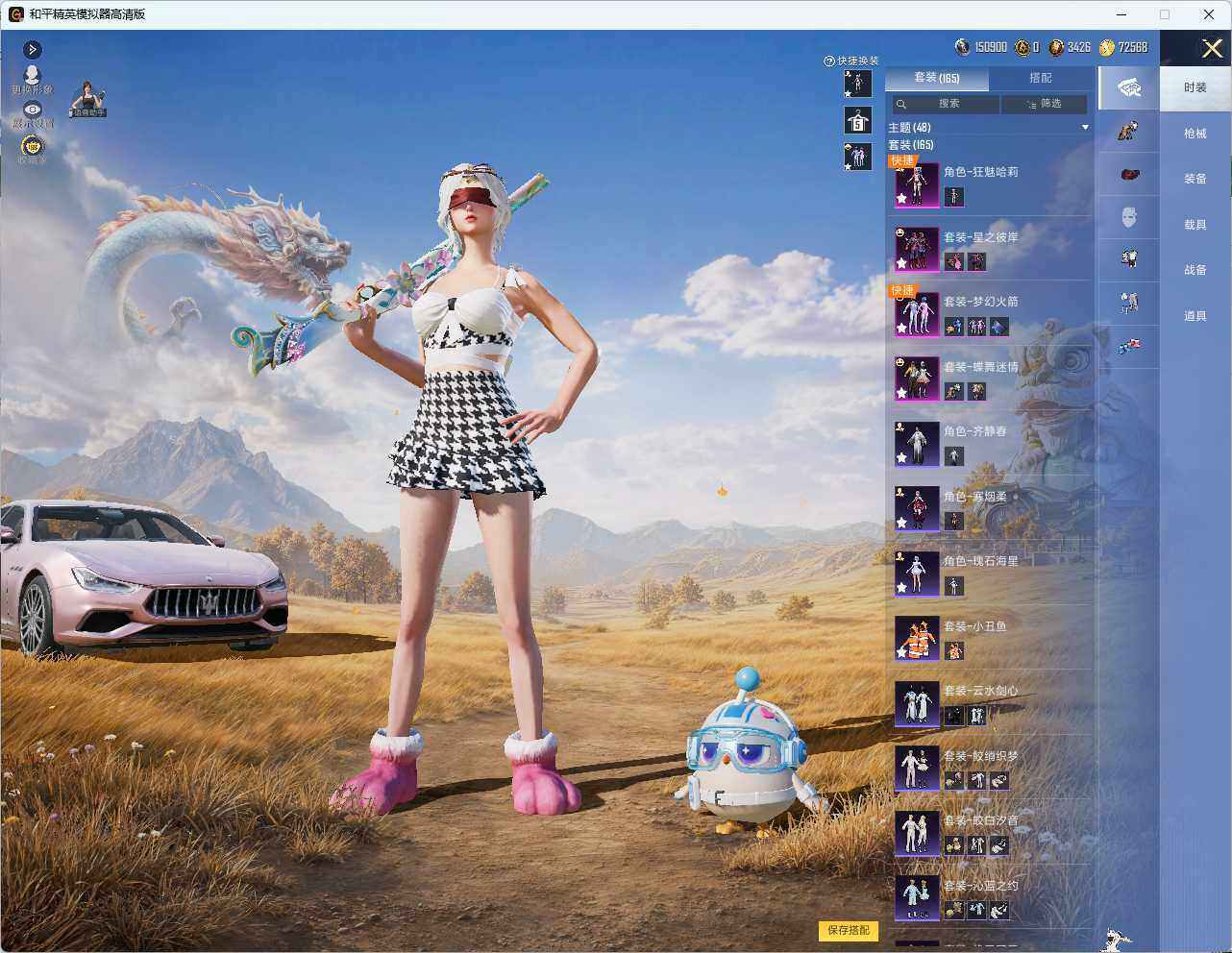
Task: Click first item icon under 套装-梦幻火箭
Action: [x=953, y=327]
